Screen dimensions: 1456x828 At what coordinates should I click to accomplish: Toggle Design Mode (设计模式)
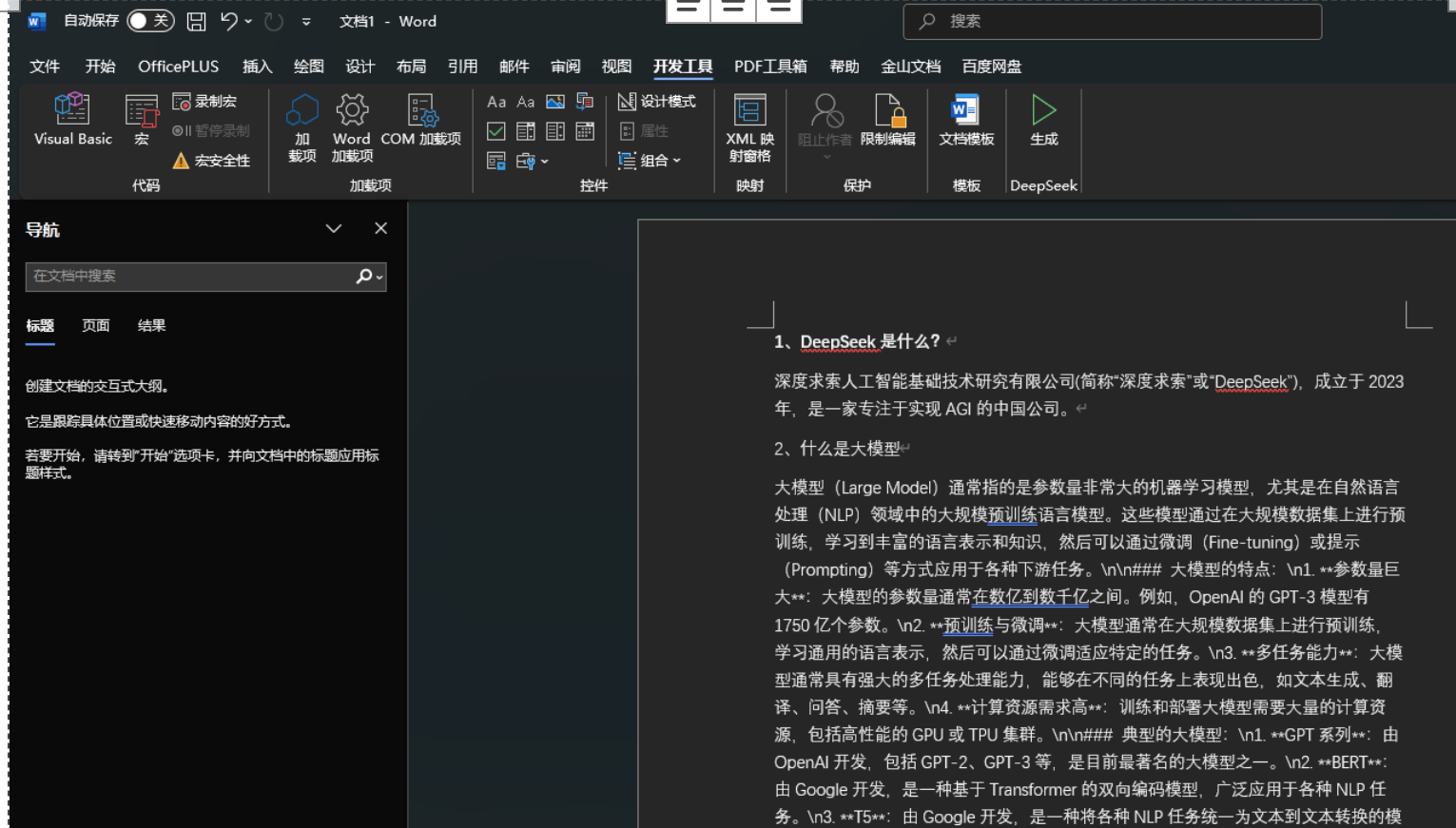(657, 102)
